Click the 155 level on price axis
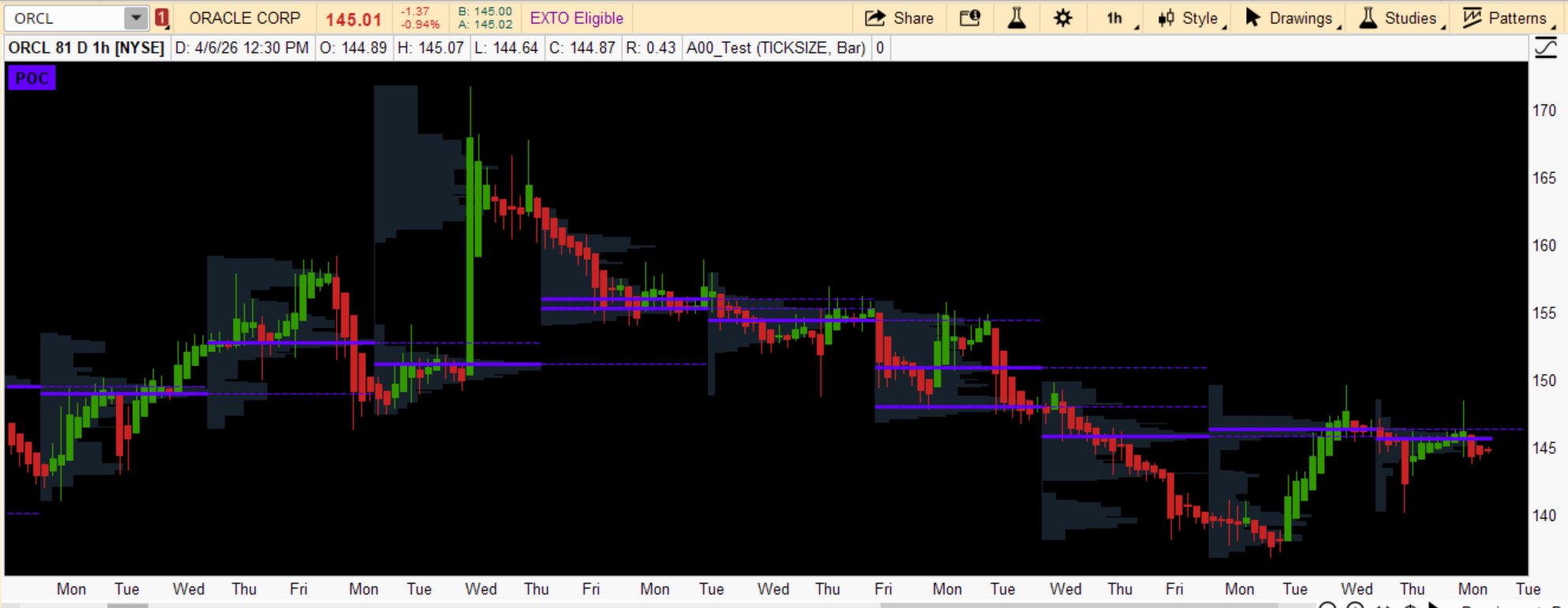Viewport: 1568px width, 608px height. point(1544,313)
